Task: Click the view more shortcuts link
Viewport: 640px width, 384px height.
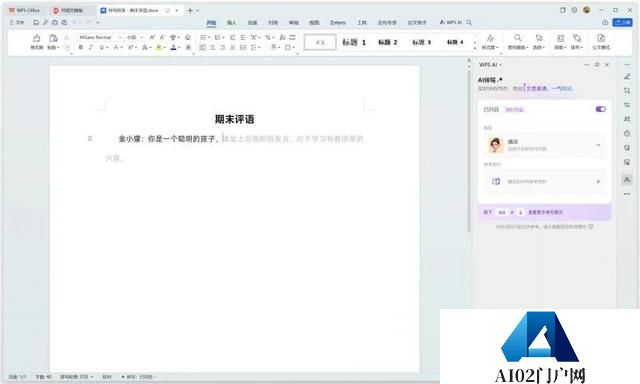Action: click(545, 212)
